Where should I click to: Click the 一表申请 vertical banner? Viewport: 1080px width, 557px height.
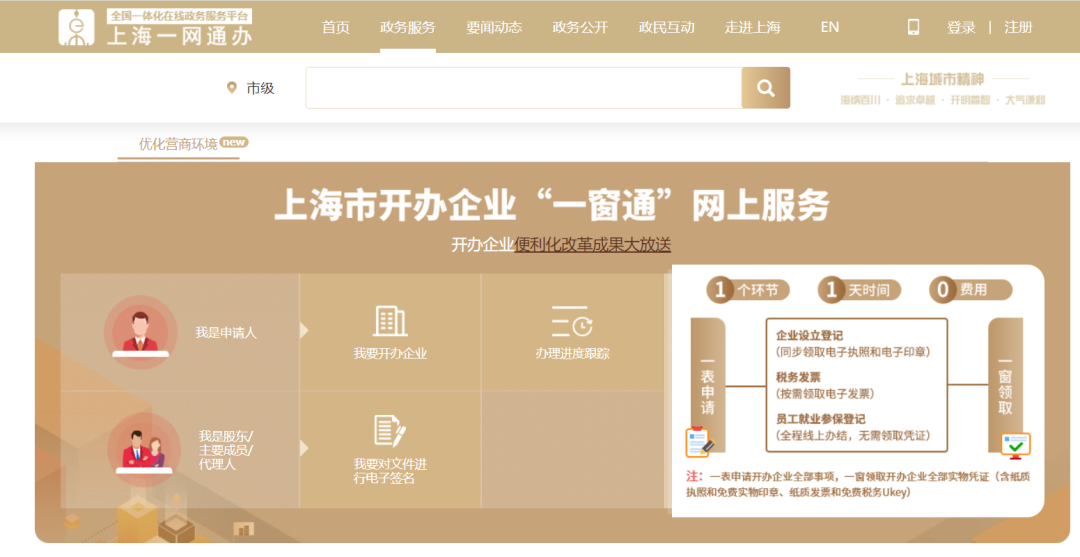point(707,386)
